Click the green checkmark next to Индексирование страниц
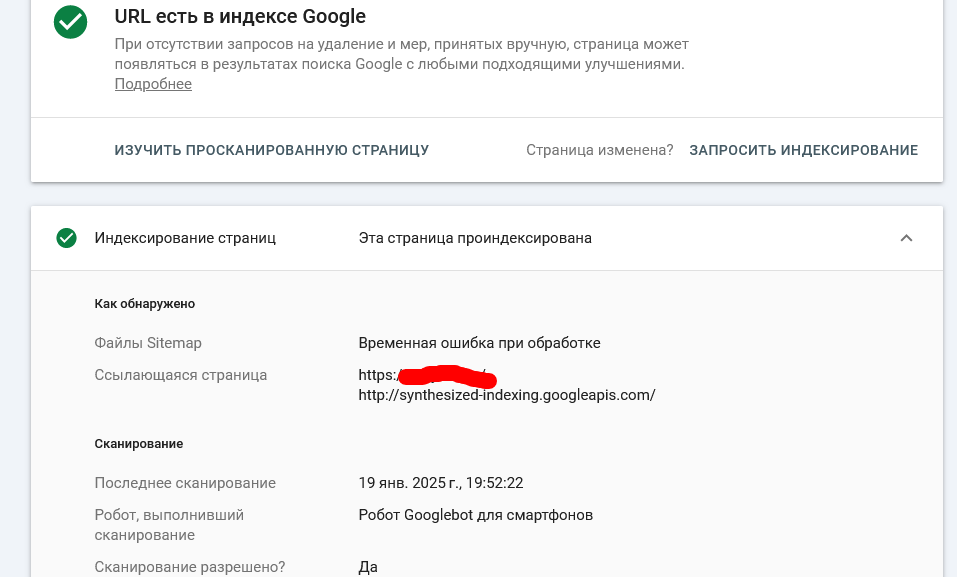This screenshot has width=957, height=577. (67, 238)
